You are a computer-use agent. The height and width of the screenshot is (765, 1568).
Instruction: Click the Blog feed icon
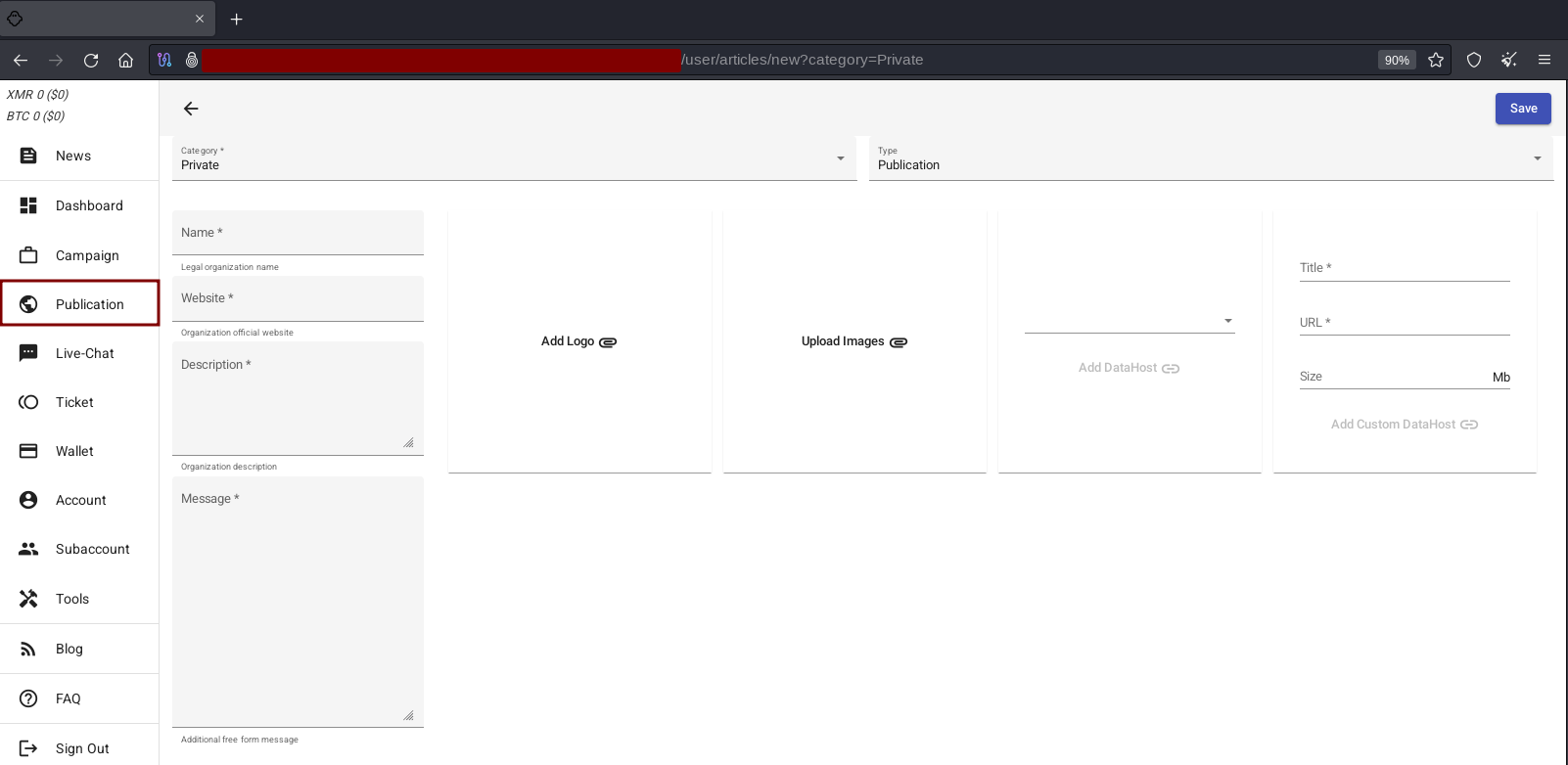pyautogui.click(x=28, y=649)
